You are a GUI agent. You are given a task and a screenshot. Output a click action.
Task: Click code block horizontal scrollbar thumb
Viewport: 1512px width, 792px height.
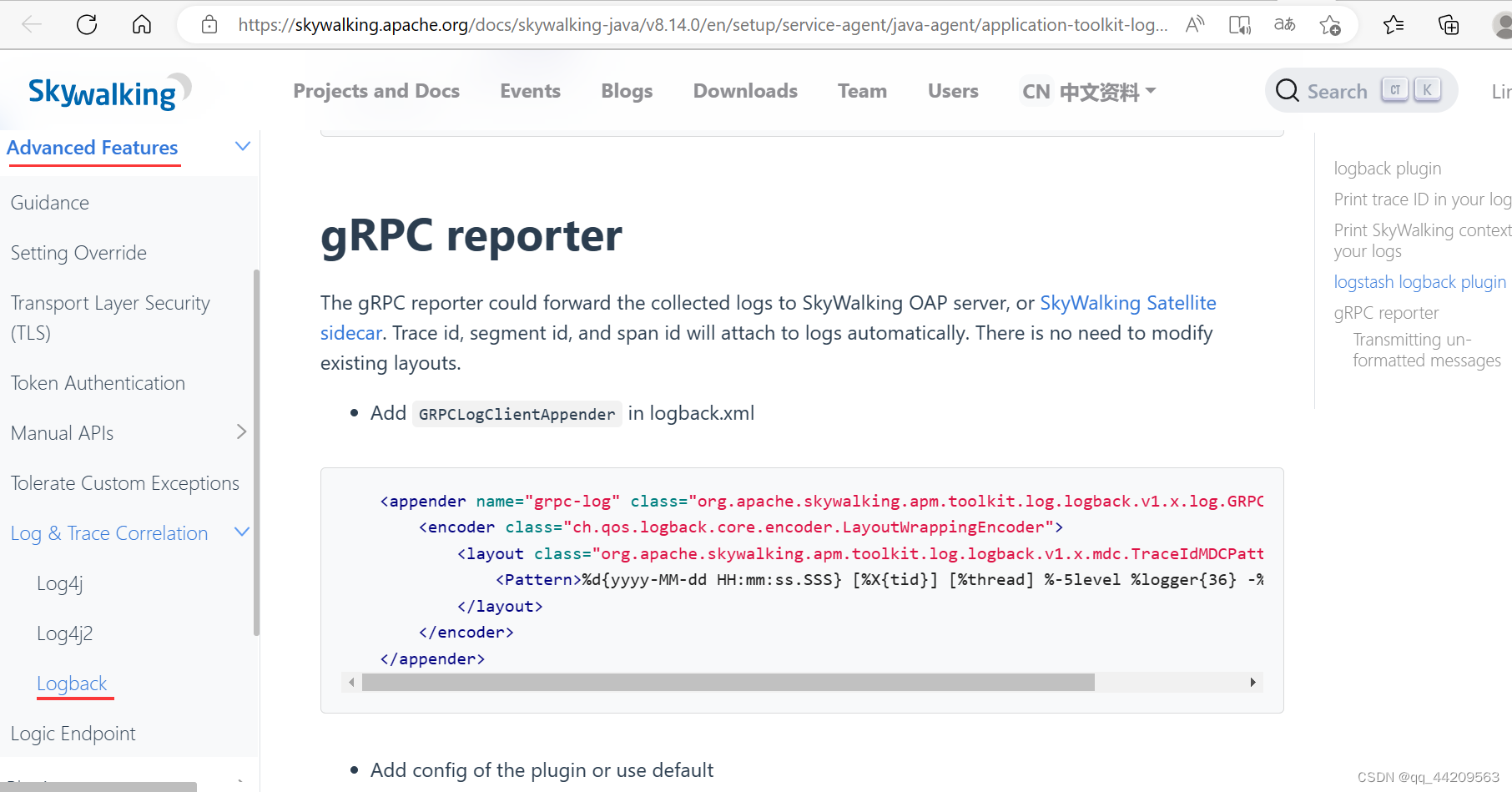coord(728,683)
